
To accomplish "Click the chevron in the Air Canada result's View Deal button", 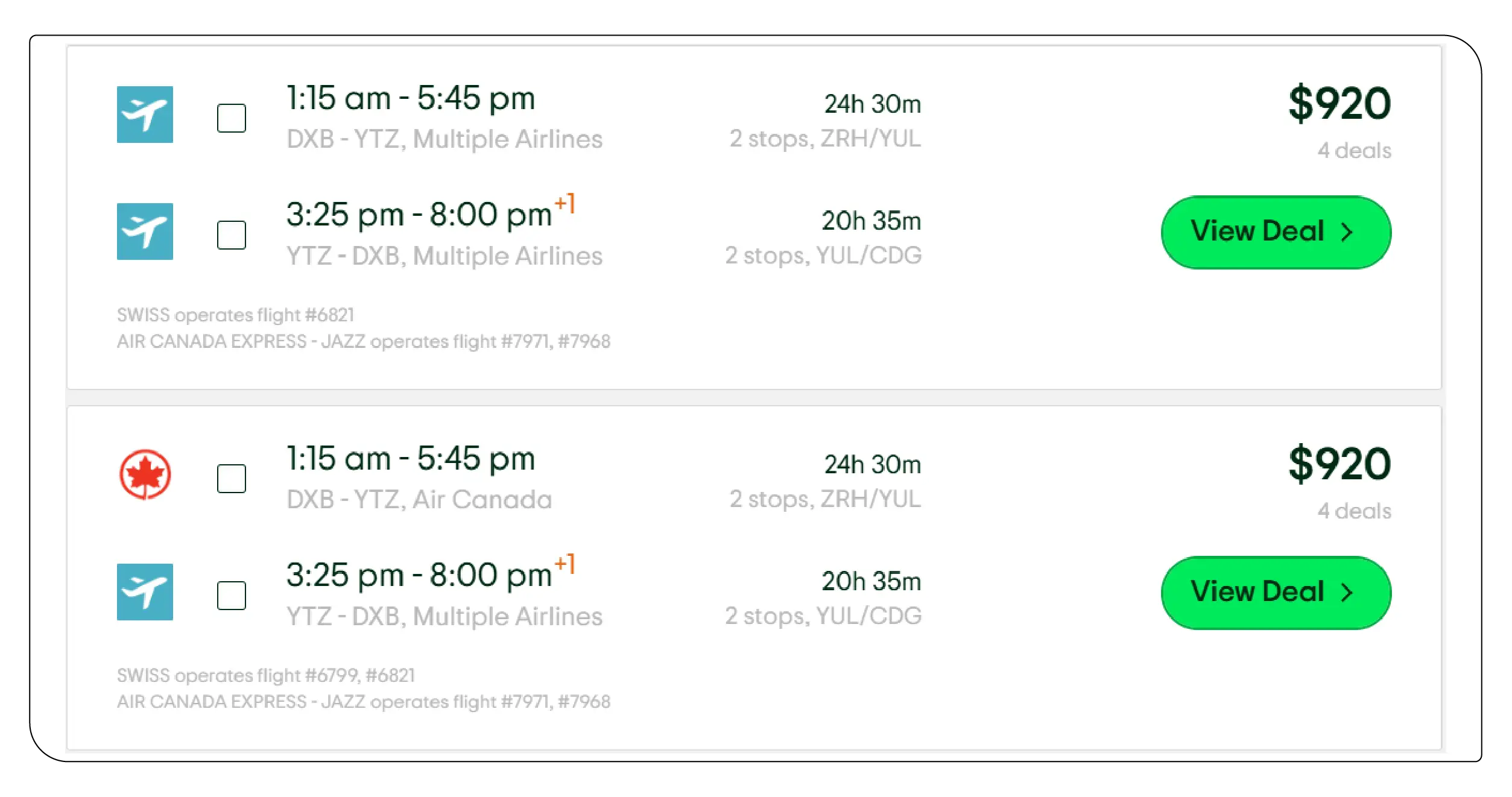I will pos(1347,593).
